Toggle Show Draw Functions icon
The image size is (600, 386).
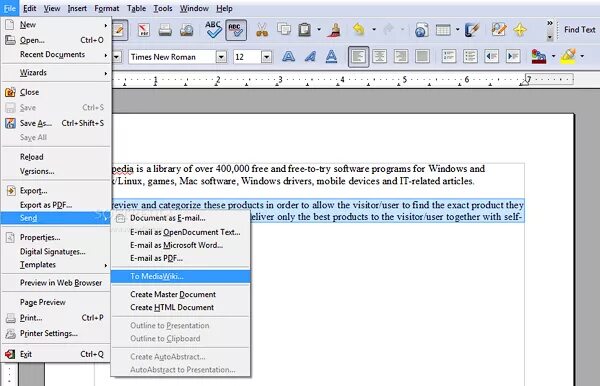pos(472,30)
